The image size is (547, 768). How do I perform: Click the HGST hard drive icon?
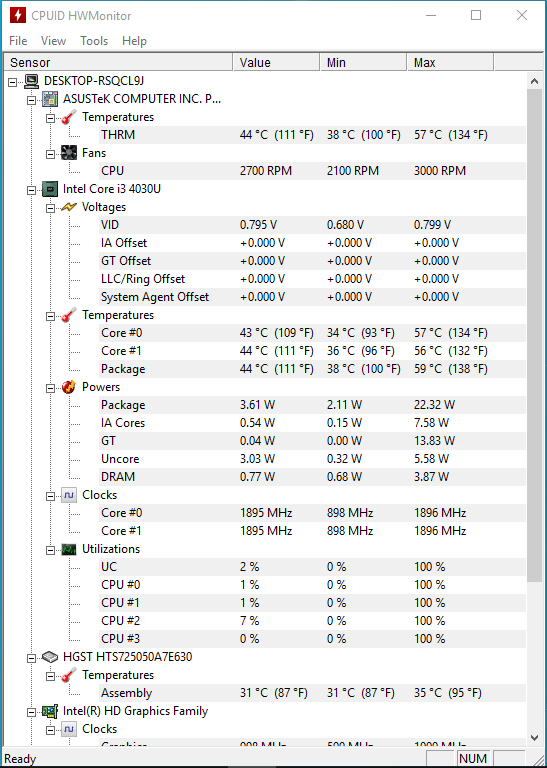click(50, 657)
